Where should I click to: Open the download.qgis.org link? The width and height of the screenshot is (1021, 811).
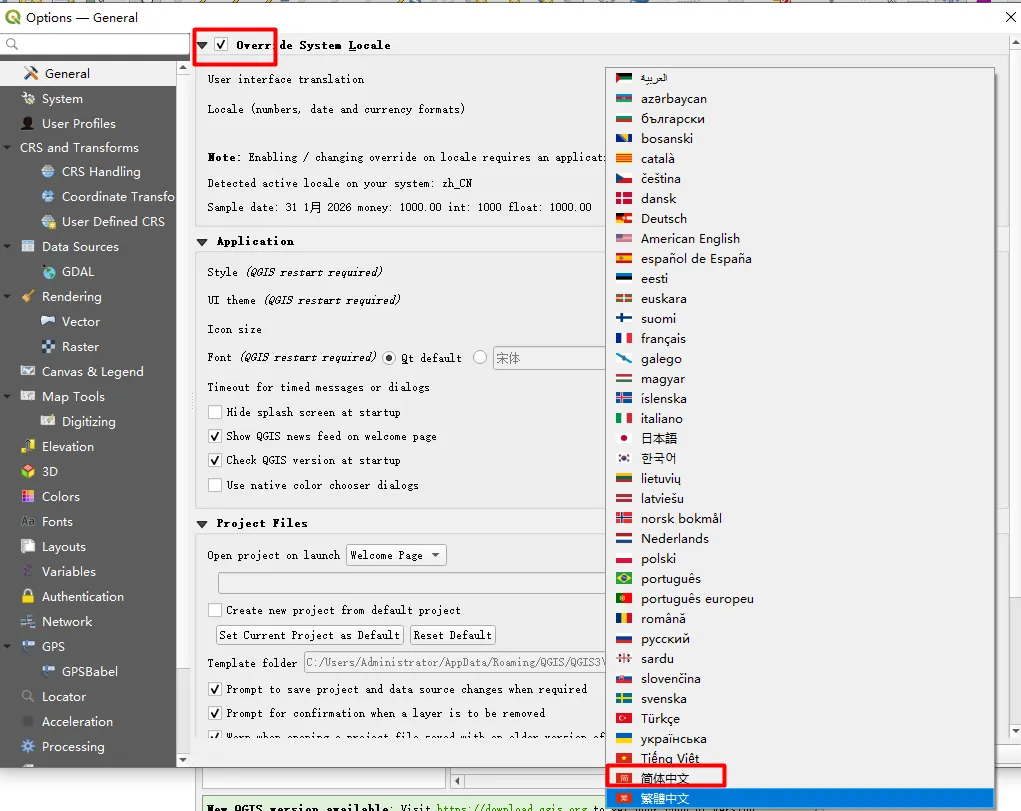pyautogui.click(x=512, y=807)
